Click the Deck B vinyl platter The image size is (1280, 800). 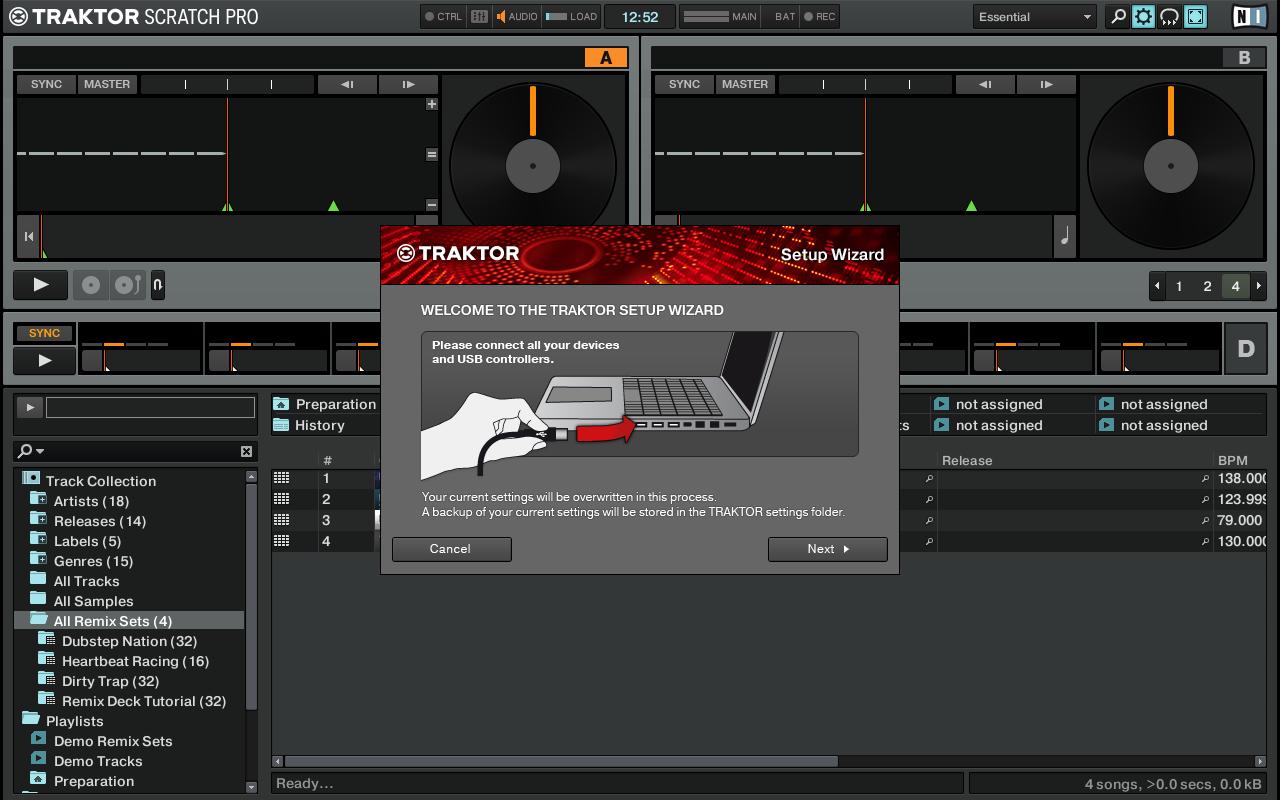coord(1170,165)
